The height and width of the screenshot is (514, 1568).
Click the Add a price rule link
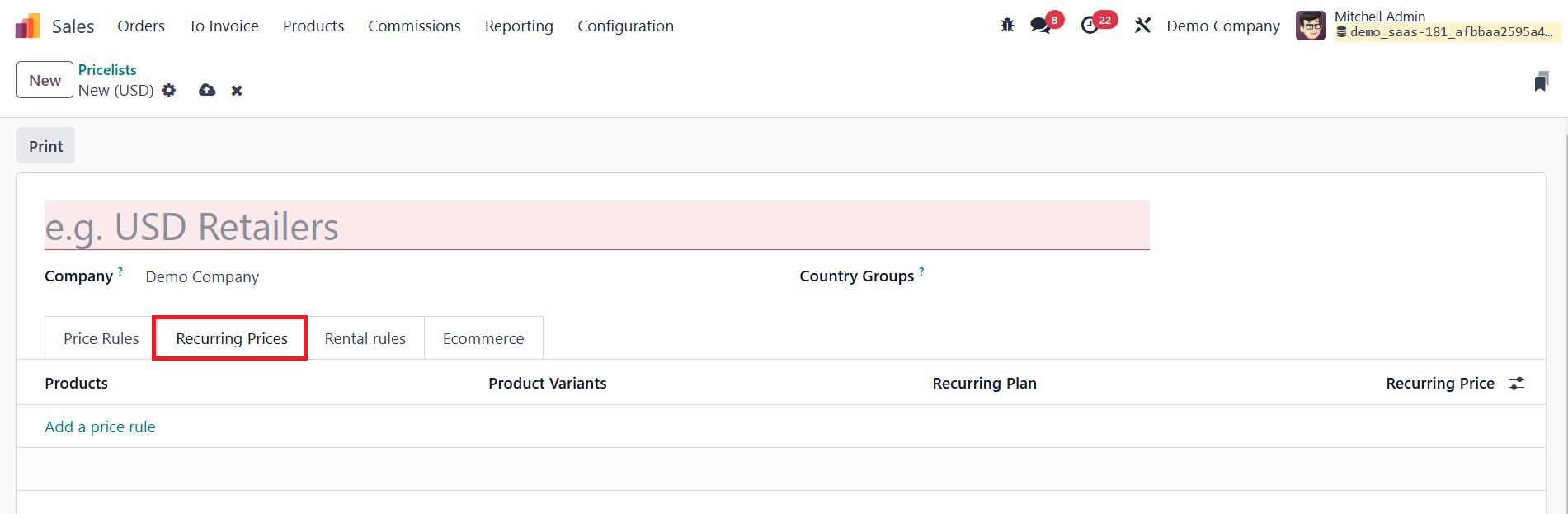[100, 427]
